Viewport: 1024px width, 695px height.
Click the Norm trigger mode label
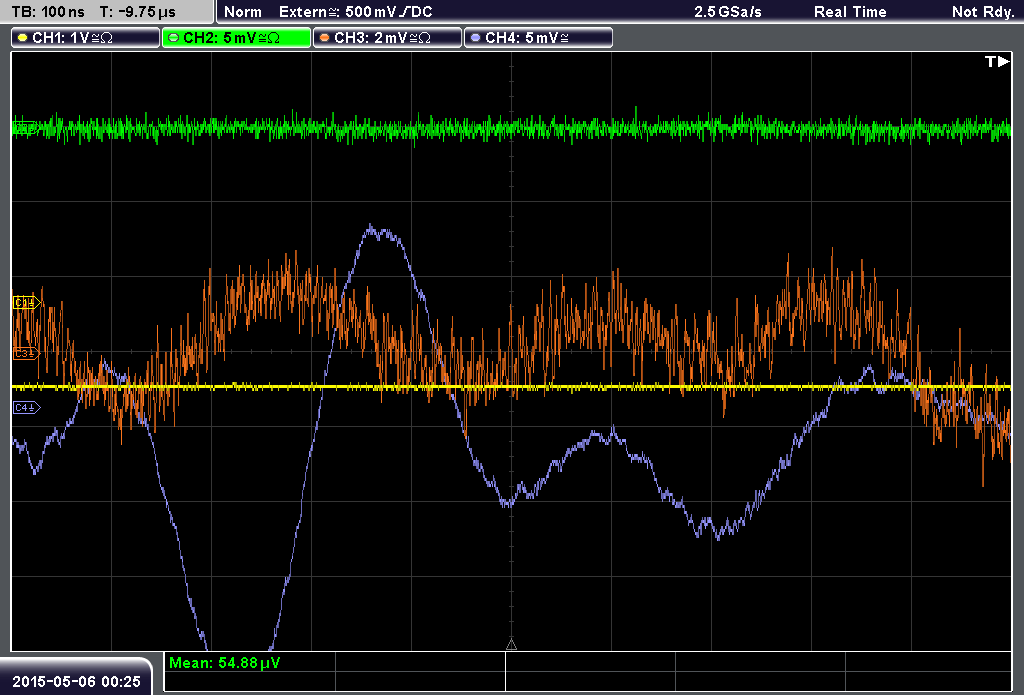pos(243,12)
